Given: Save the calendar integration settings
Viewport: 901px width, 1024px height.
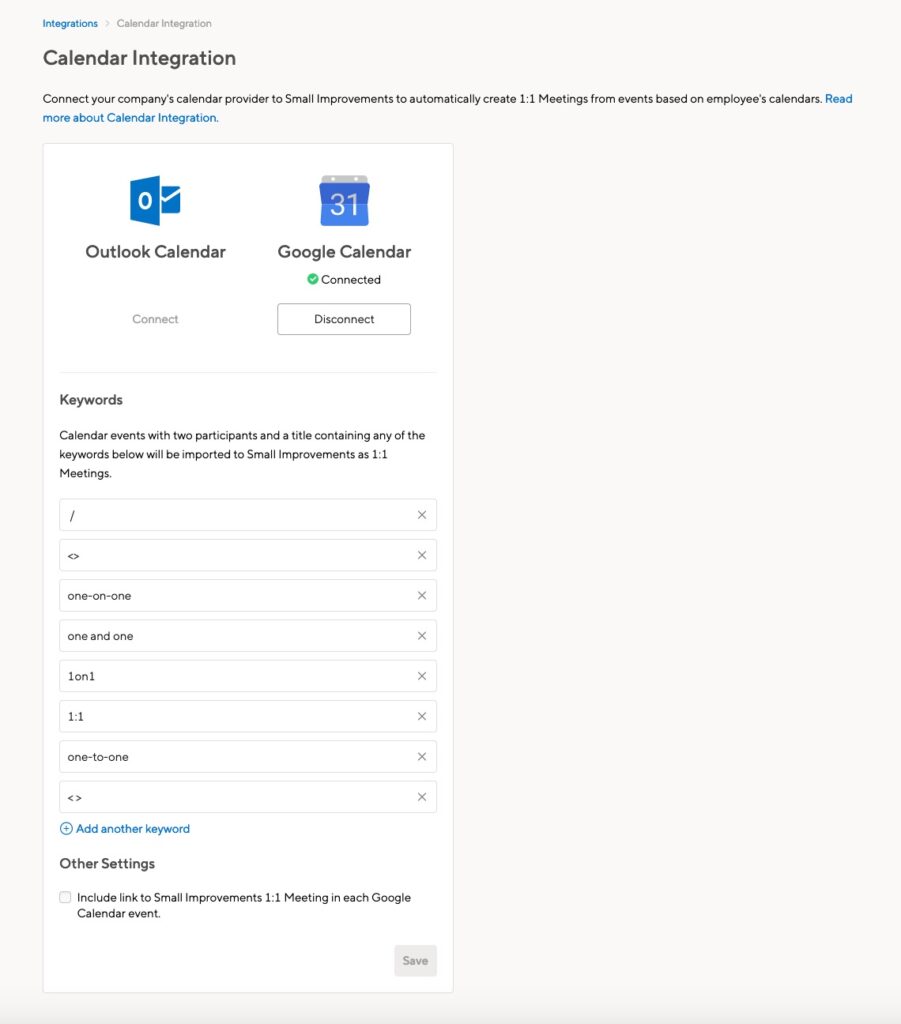Looking at the screenshot, I should (x=415, y=961).
